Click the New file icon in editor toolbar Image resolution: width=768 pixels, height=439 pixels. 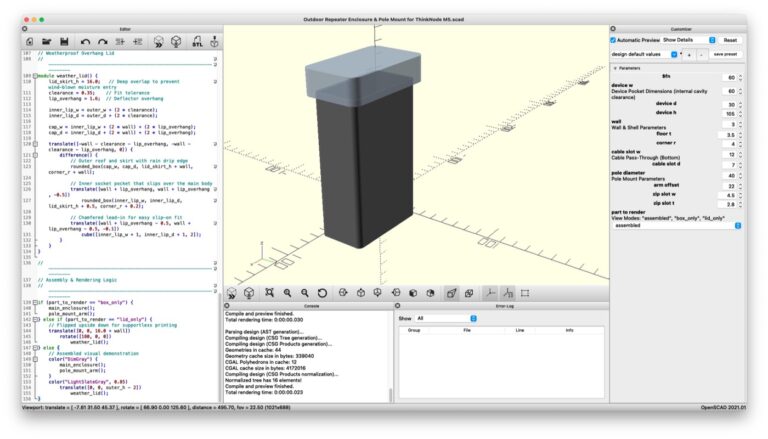(x=30, y=42)
